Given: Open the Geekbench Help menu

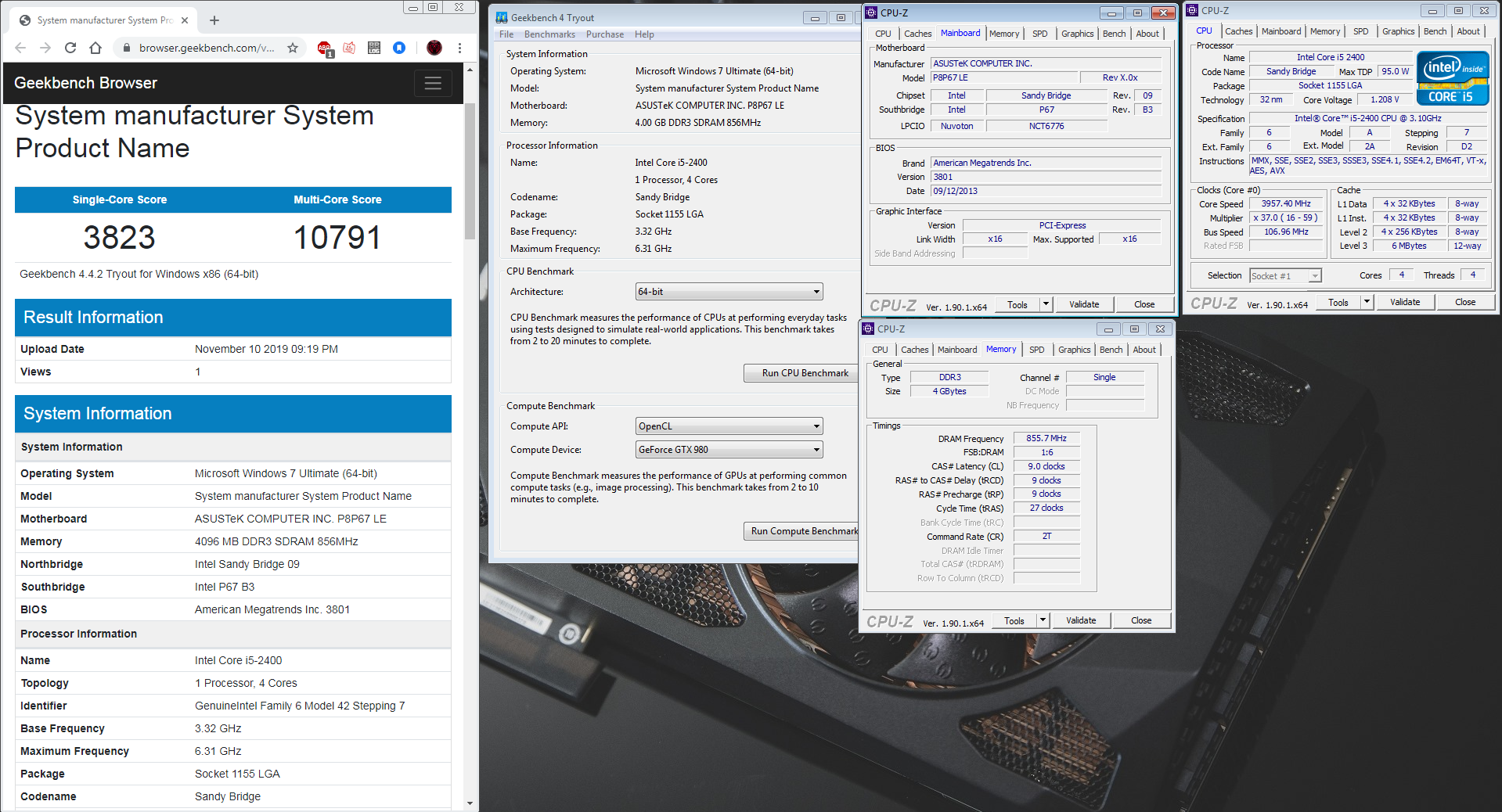Looking at the screenshot, I should click(x=644, y=34).
